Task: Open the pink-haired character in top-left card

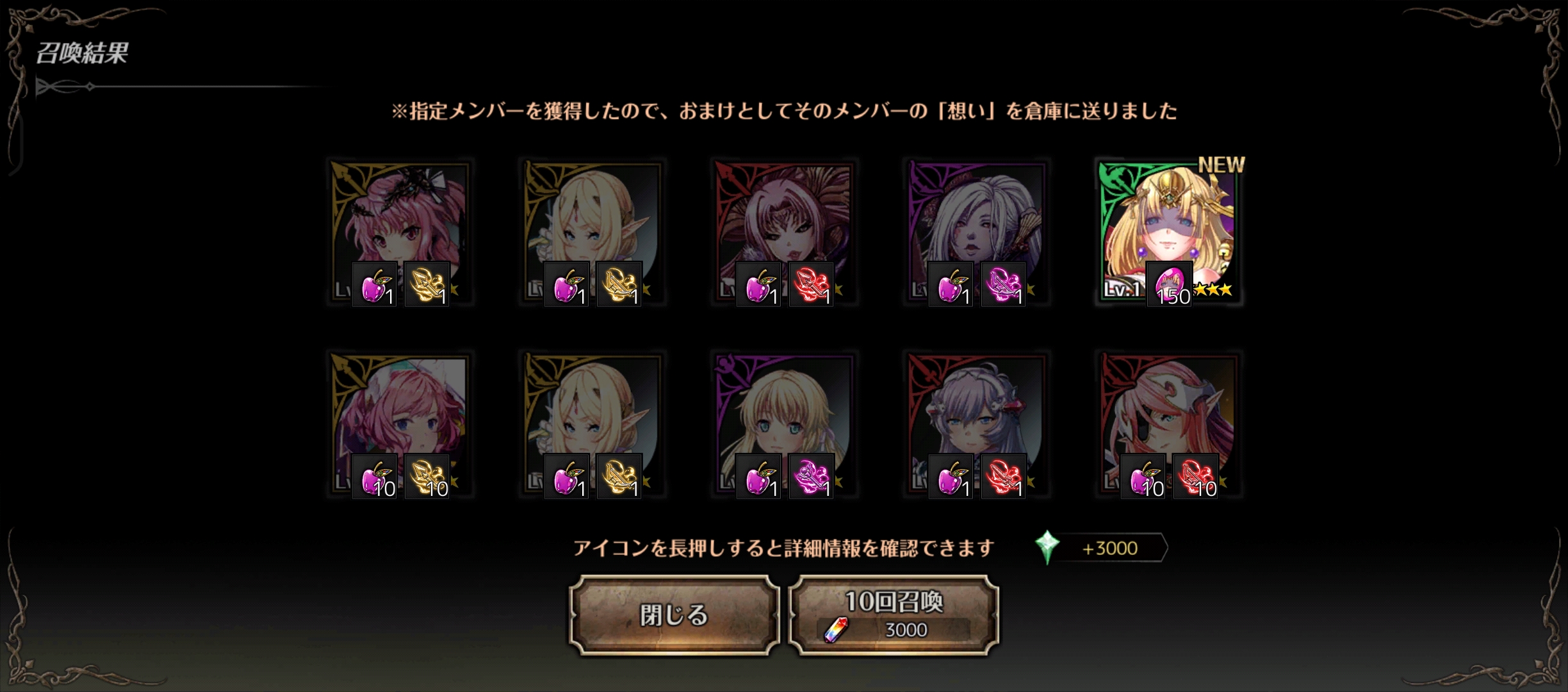Action: point(400,232)
